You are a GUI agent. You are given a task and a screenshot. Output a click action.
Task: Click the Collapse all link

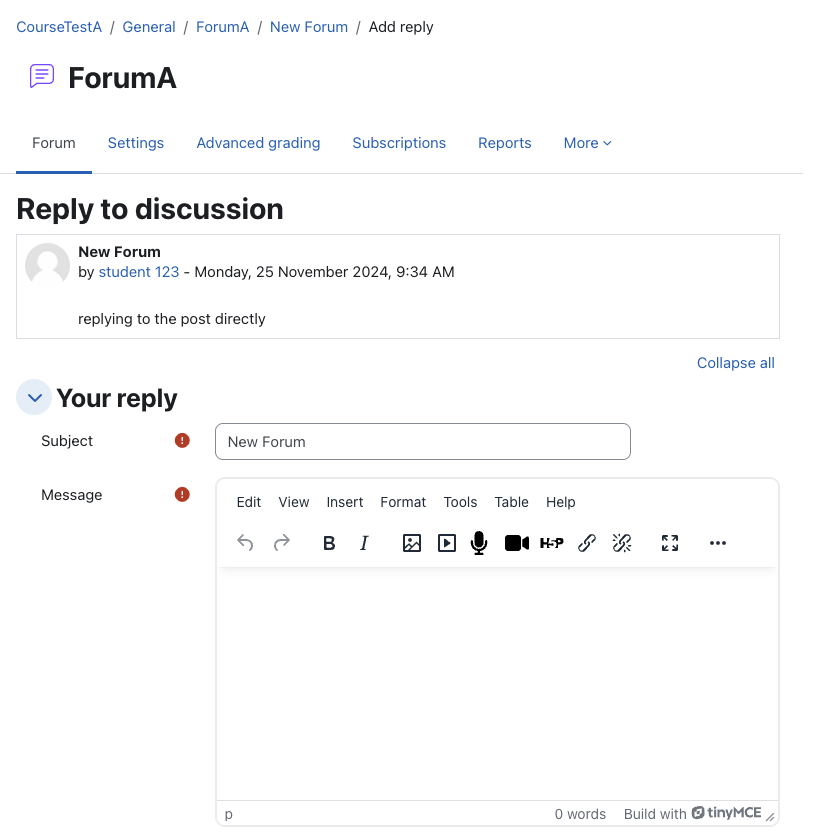[x=736, y=363]
